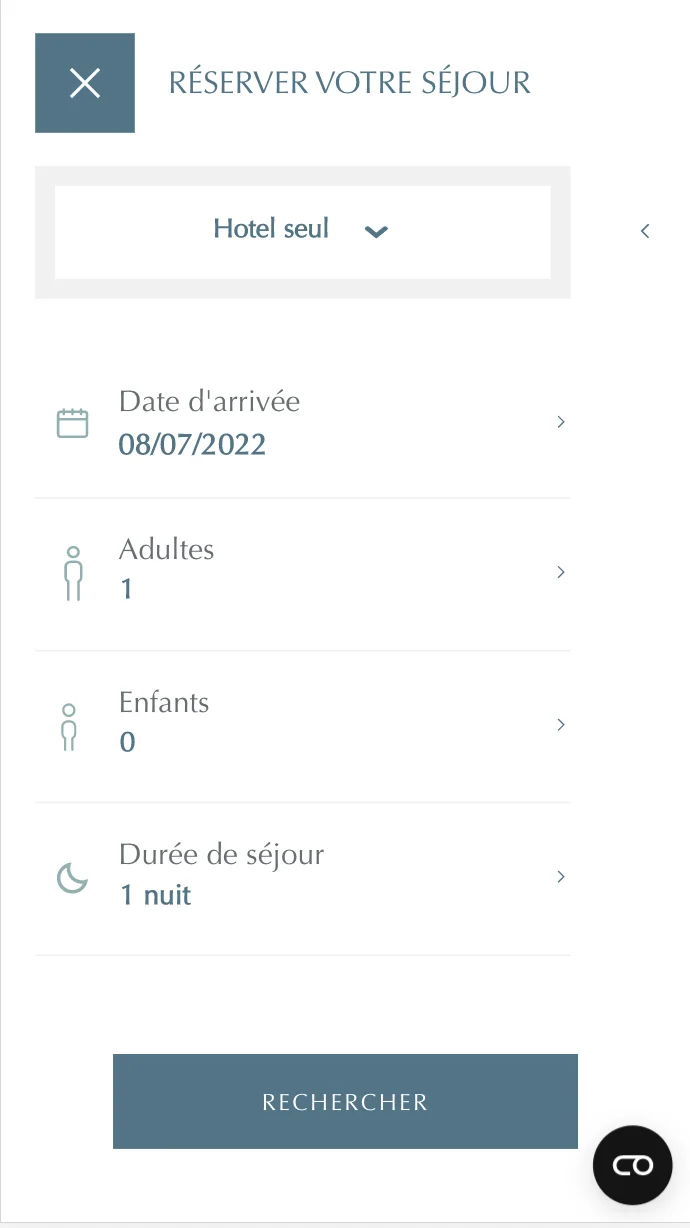
Task: Click the moon icon
Action: tap(72, 878)
